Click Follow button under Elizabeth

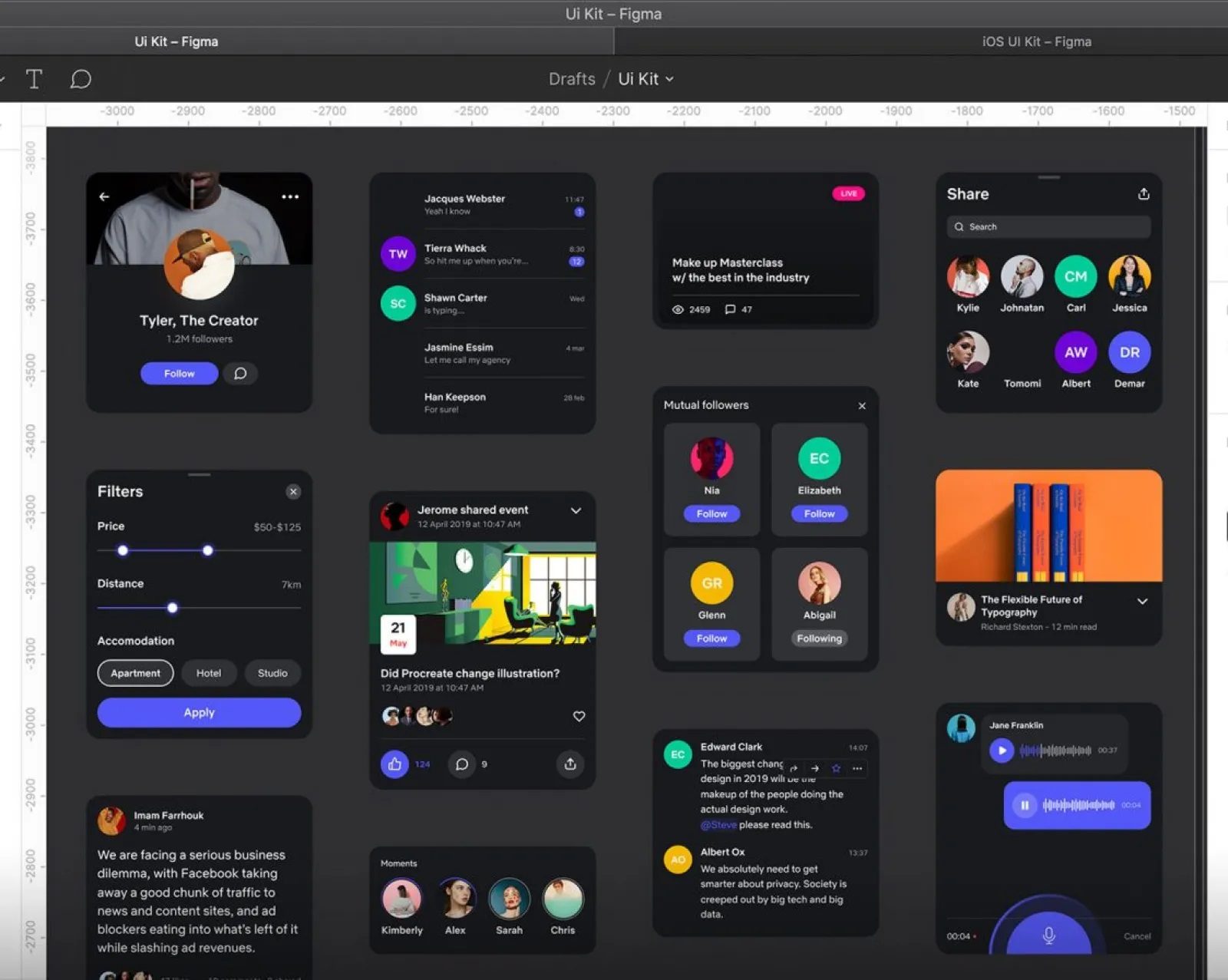click(819, 514)
